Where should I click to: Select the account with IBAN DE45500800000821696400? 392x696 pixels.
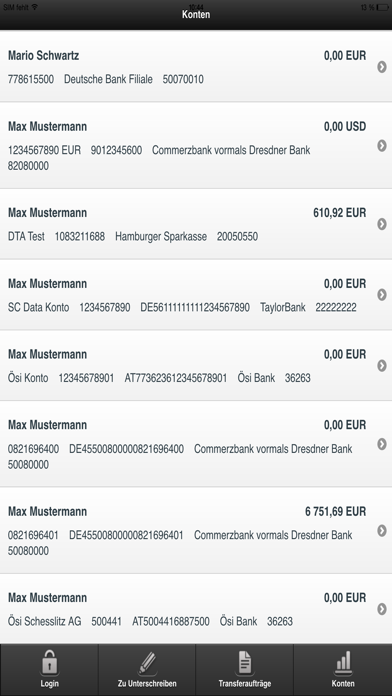(x=196, y=444)
